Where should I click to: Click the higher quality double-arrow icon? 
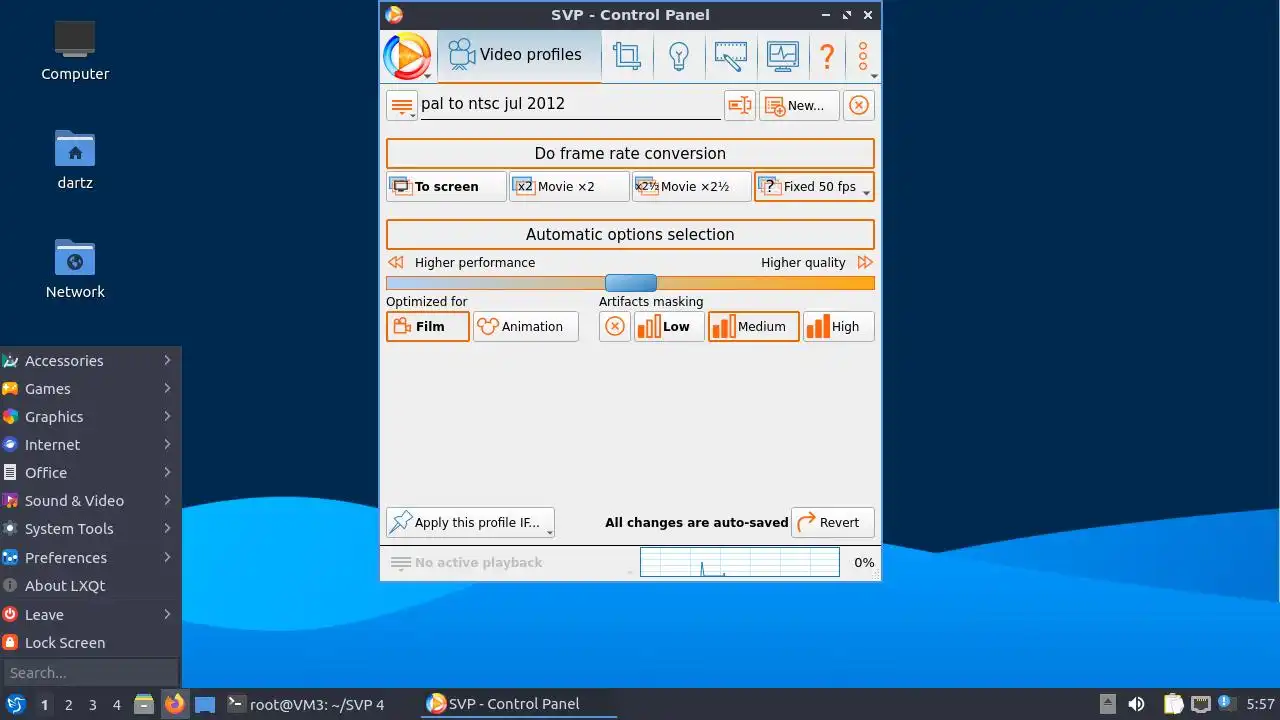pyautogui.click(x=865, y=262)
